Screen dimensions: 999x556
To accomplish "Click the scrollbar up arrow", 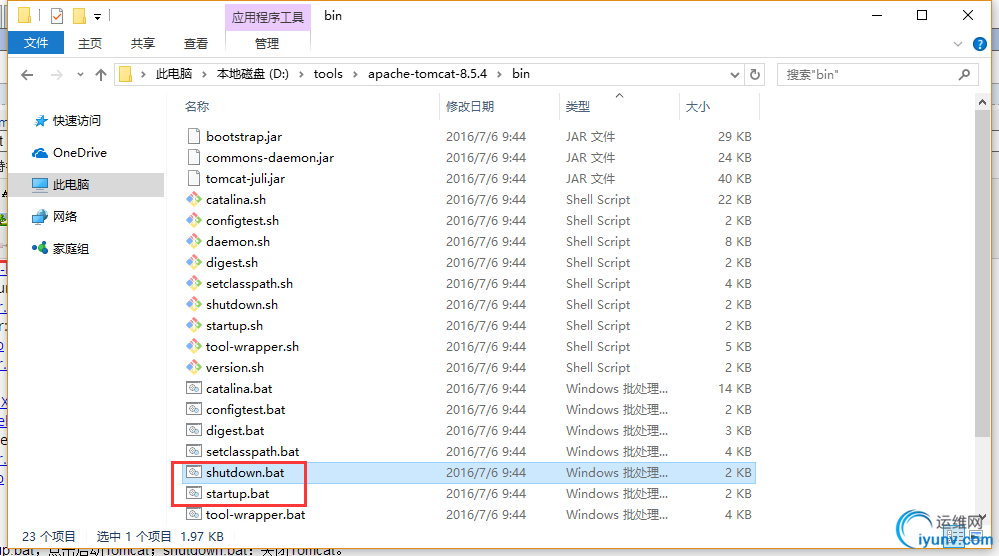I will pos(982,102).
